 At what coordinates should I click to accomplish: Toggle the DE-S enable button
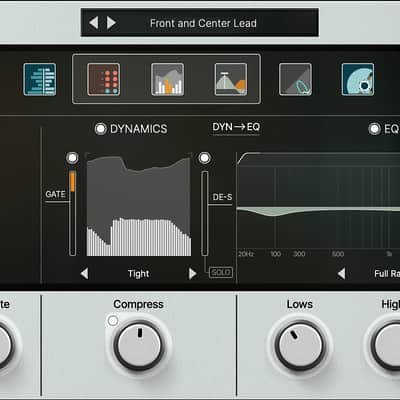coord(204,158)
